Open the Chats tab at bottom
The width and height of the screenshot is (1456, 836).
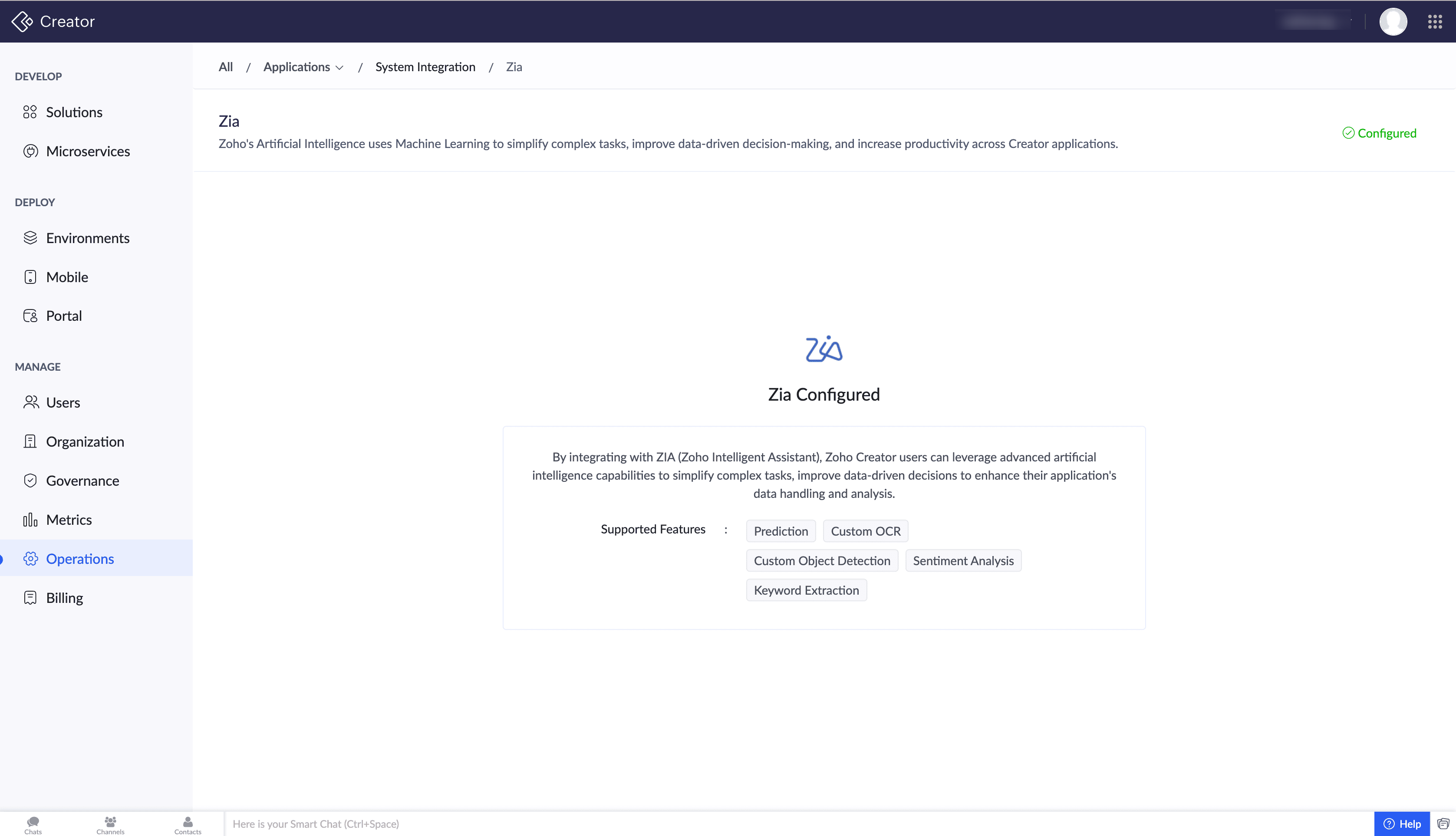[33, 825]
